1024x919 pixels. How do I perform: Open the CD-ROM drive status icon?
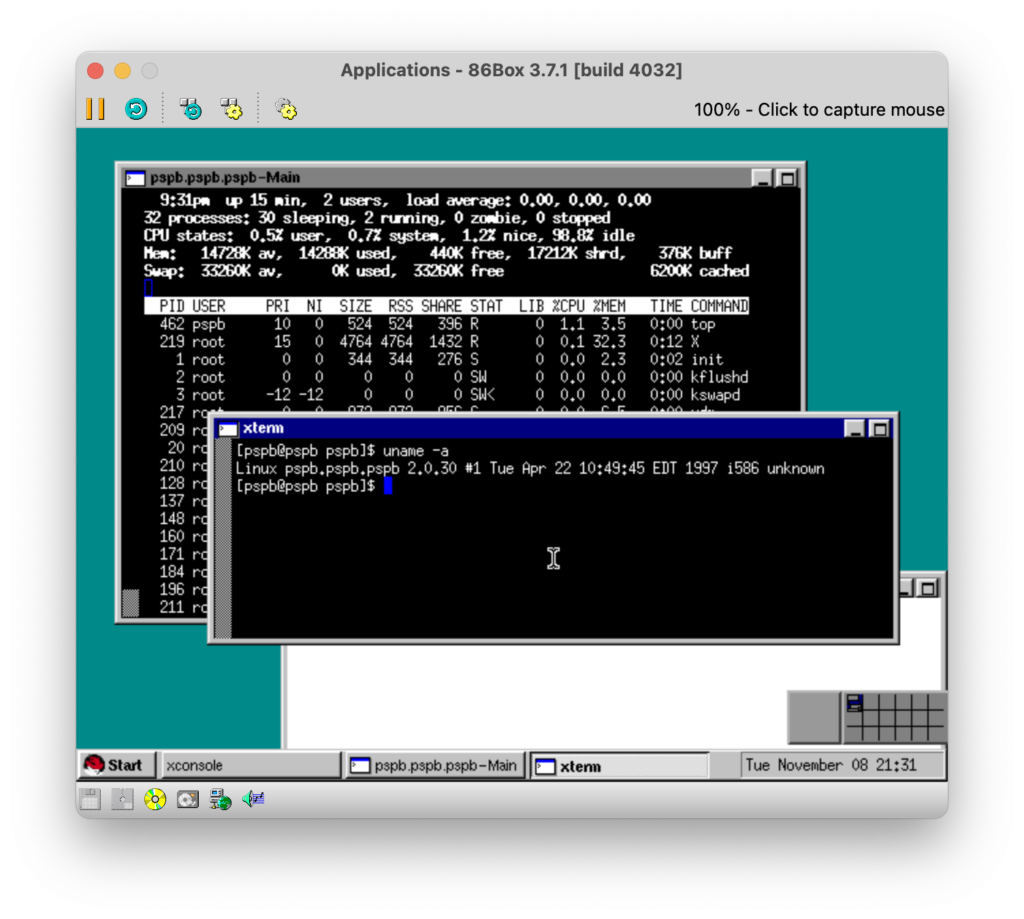click(155, 799)
